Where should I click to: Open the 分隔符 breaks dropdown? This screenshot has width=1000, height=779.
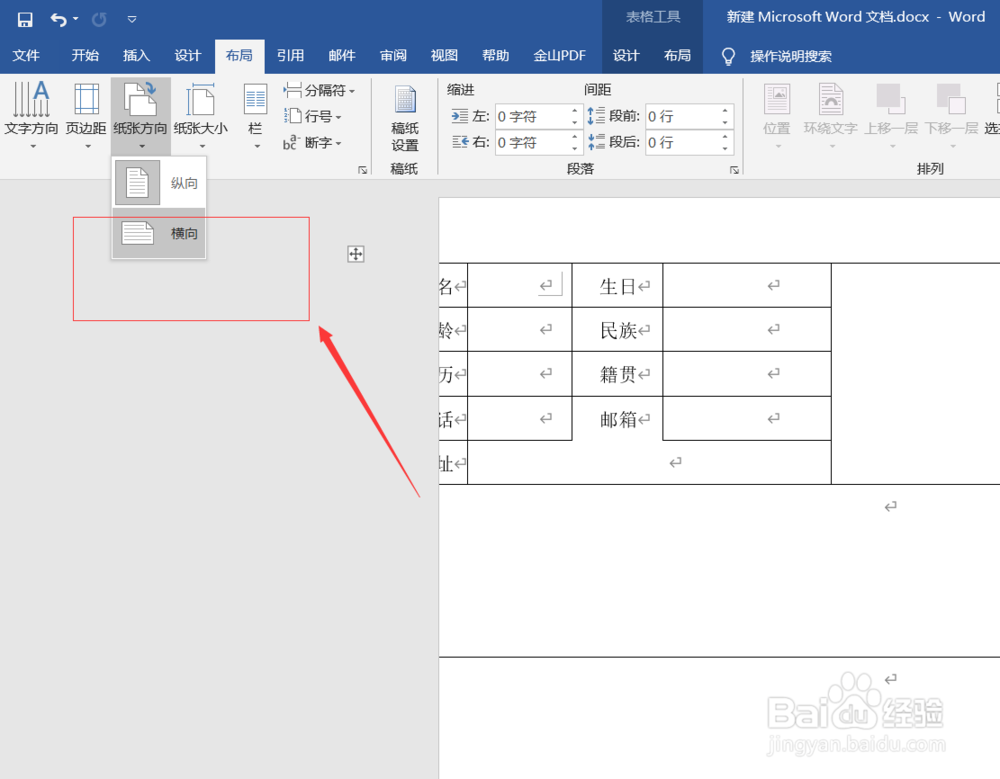point(319,90)
